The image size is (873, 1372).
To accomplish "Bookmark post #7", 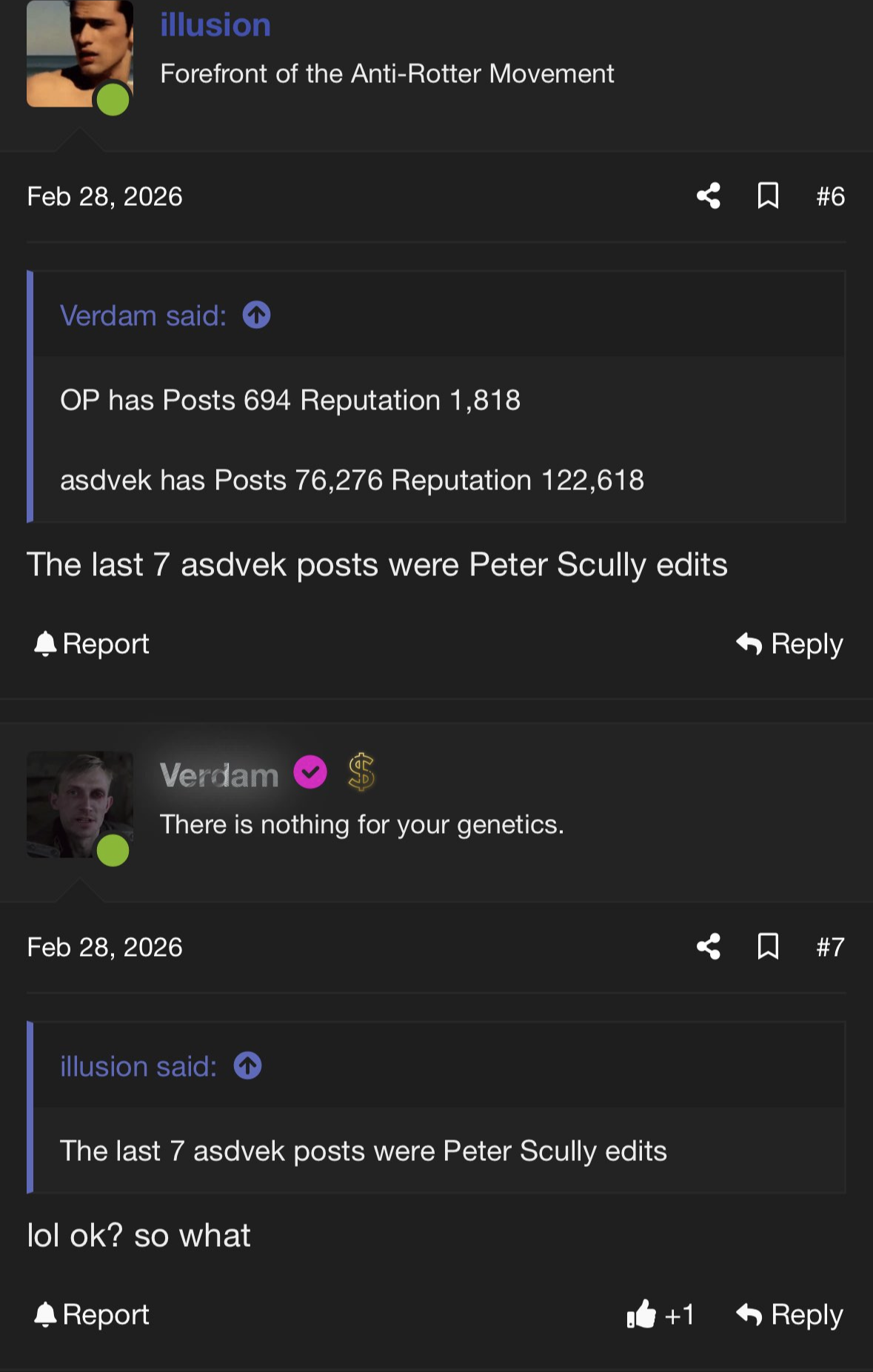I will click(x=769, y=948).
